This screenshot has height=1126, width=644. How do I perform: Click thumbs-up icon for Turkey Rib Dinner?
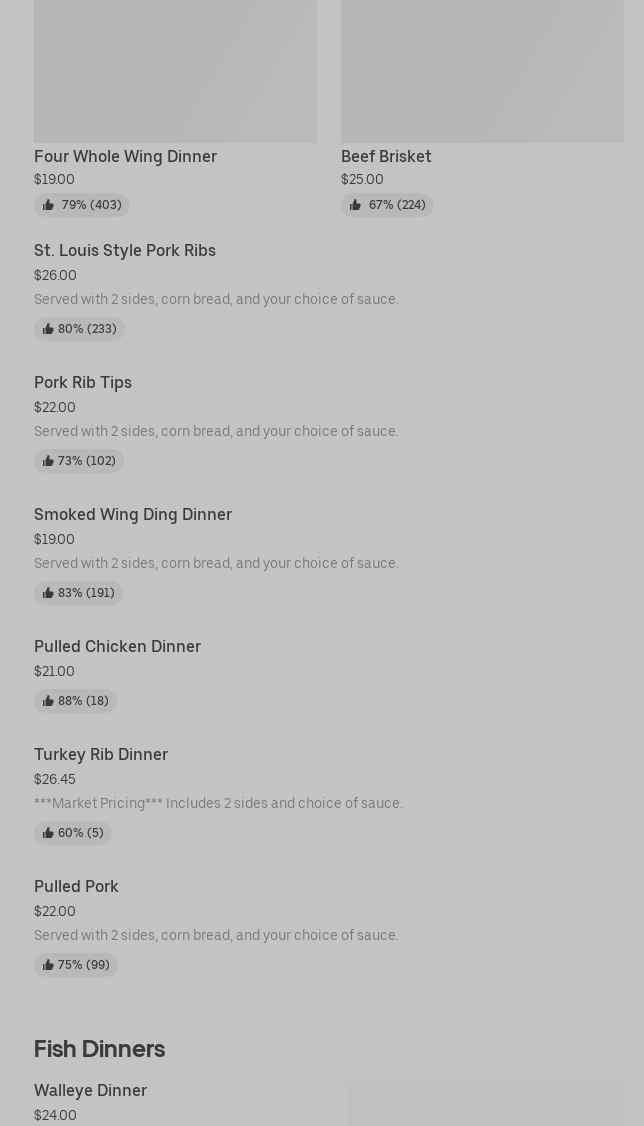point(48,833)
